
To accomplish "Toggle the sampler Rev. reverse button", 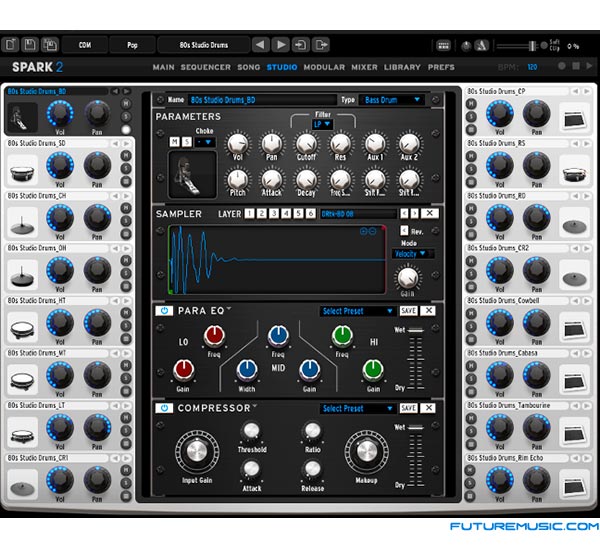I will point(404,230).
